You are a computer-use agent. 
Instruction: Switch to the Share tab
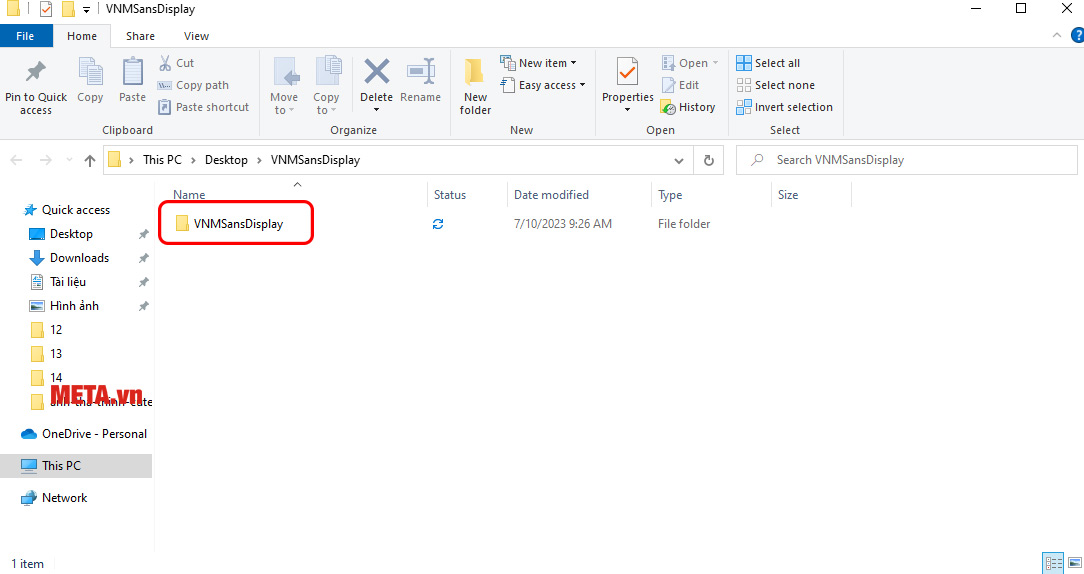tap(140, 36)
